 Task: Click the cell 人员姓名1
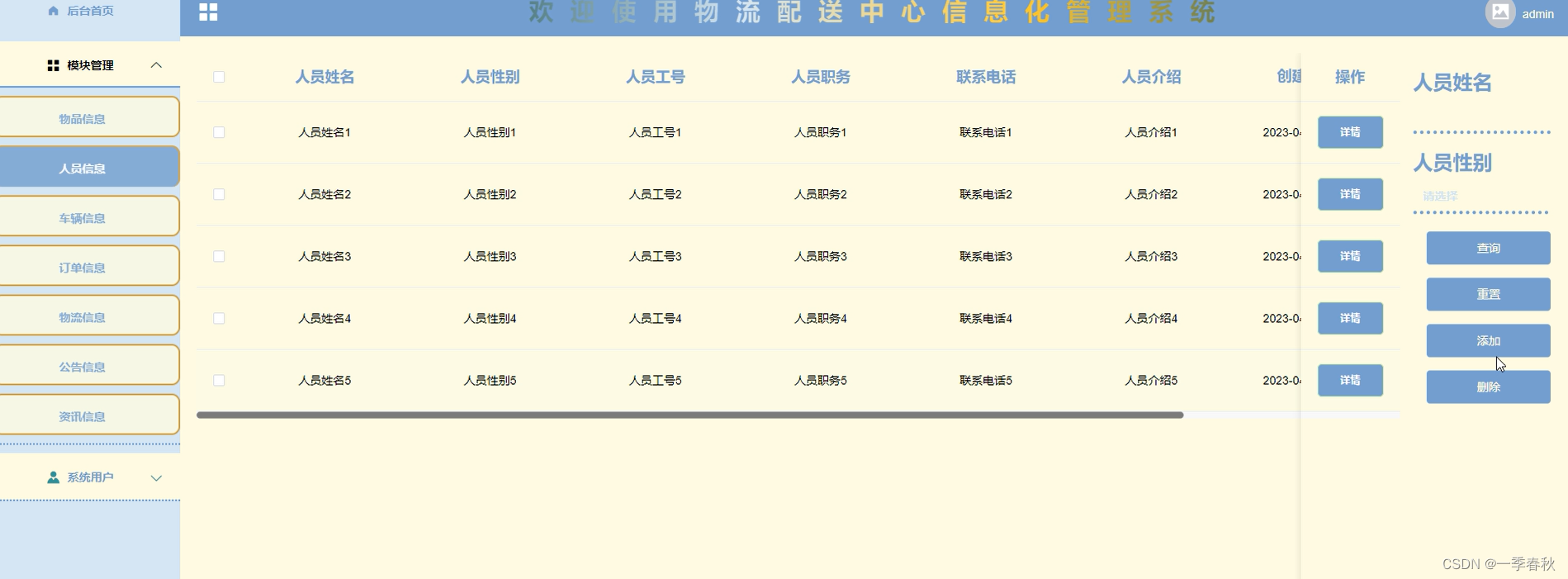click(324, 132)
